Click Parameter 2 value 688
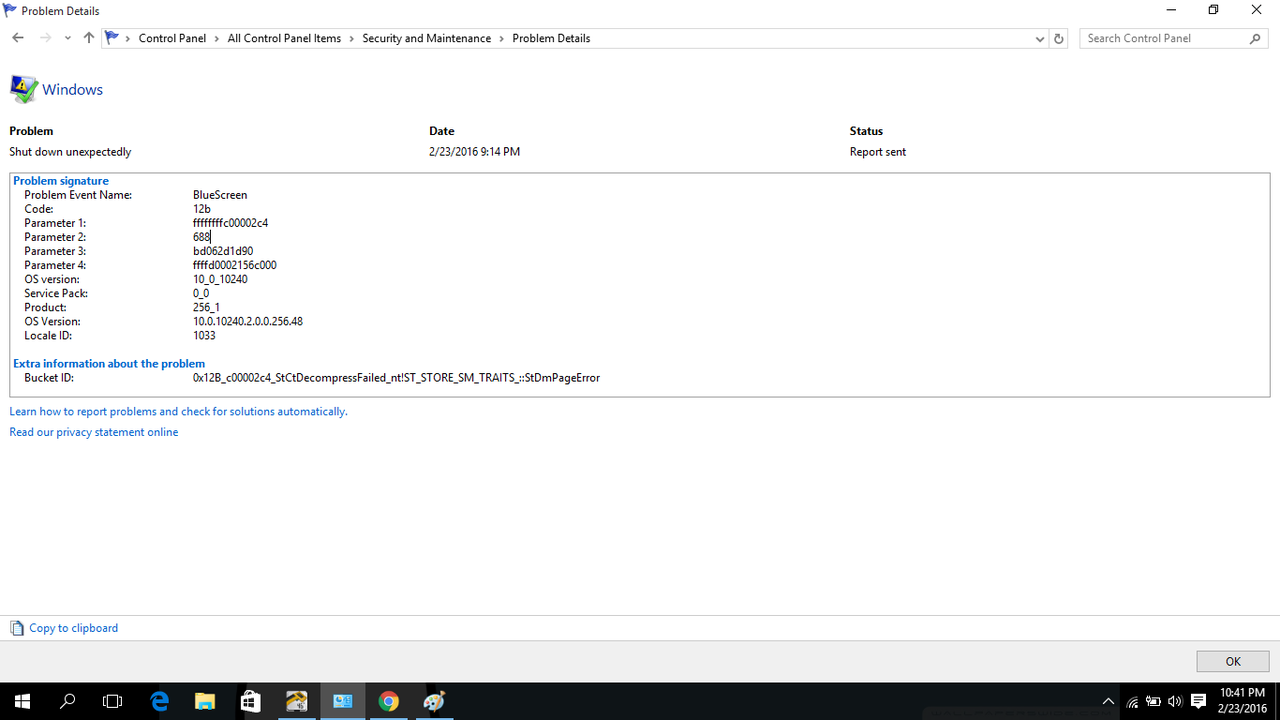1280x720 pixels. (x=201, y=237)
